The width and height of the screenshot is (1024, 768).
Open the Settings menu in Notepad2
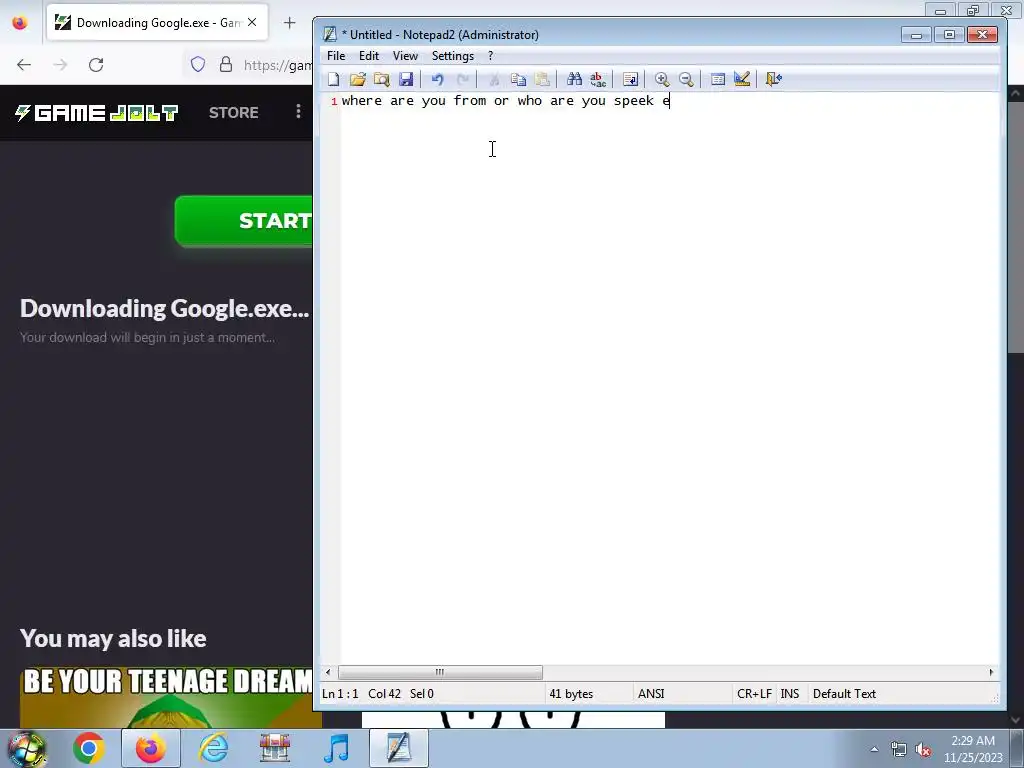(x=453, y=56)
